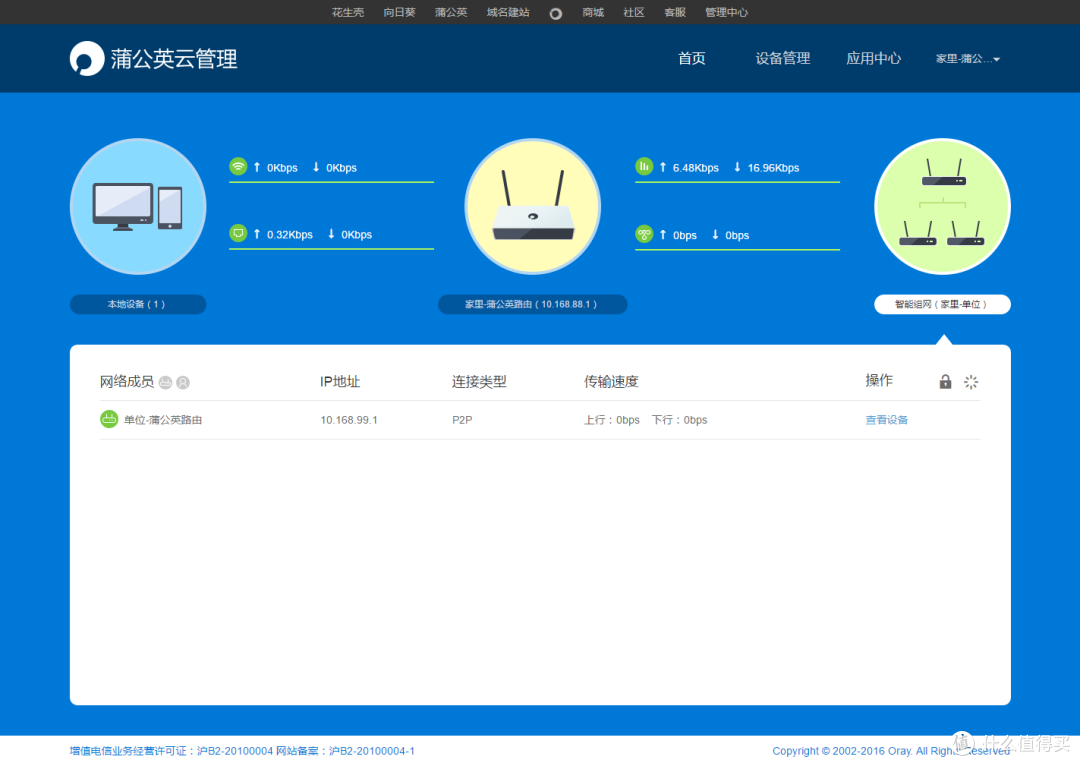Click the 智能组网 (家里-单位) button
This screenshot has height=766, width=1080.
tap(942, 304)
